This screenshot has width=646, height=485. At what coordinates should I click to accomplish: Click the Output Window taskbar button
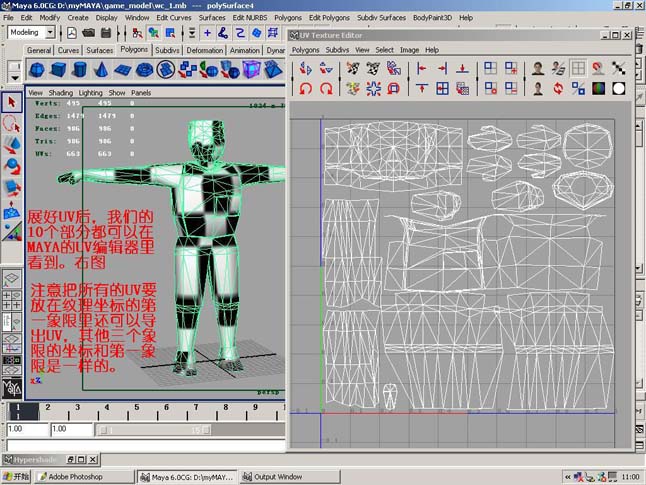pyautogui.click(x=290, y=477)
